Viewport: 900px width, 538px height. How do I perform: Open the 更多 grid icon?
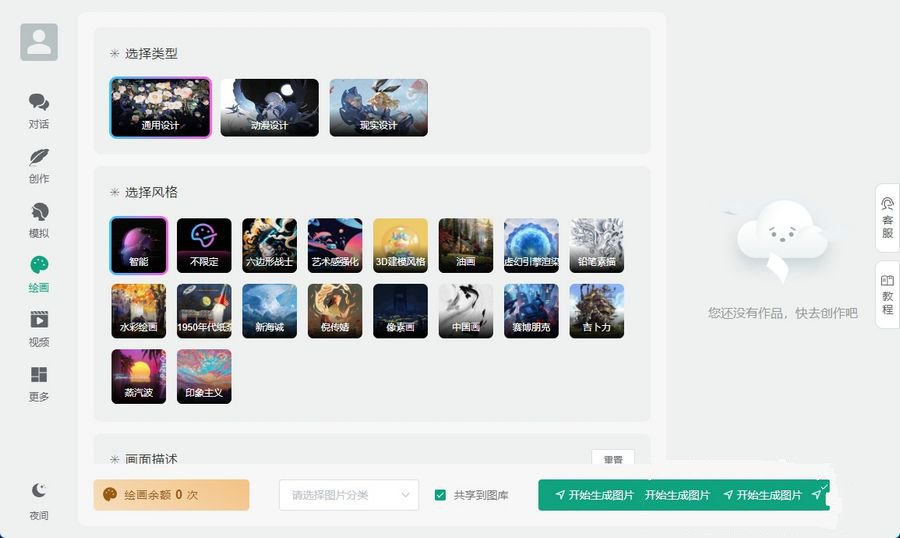tap(39, 375)
